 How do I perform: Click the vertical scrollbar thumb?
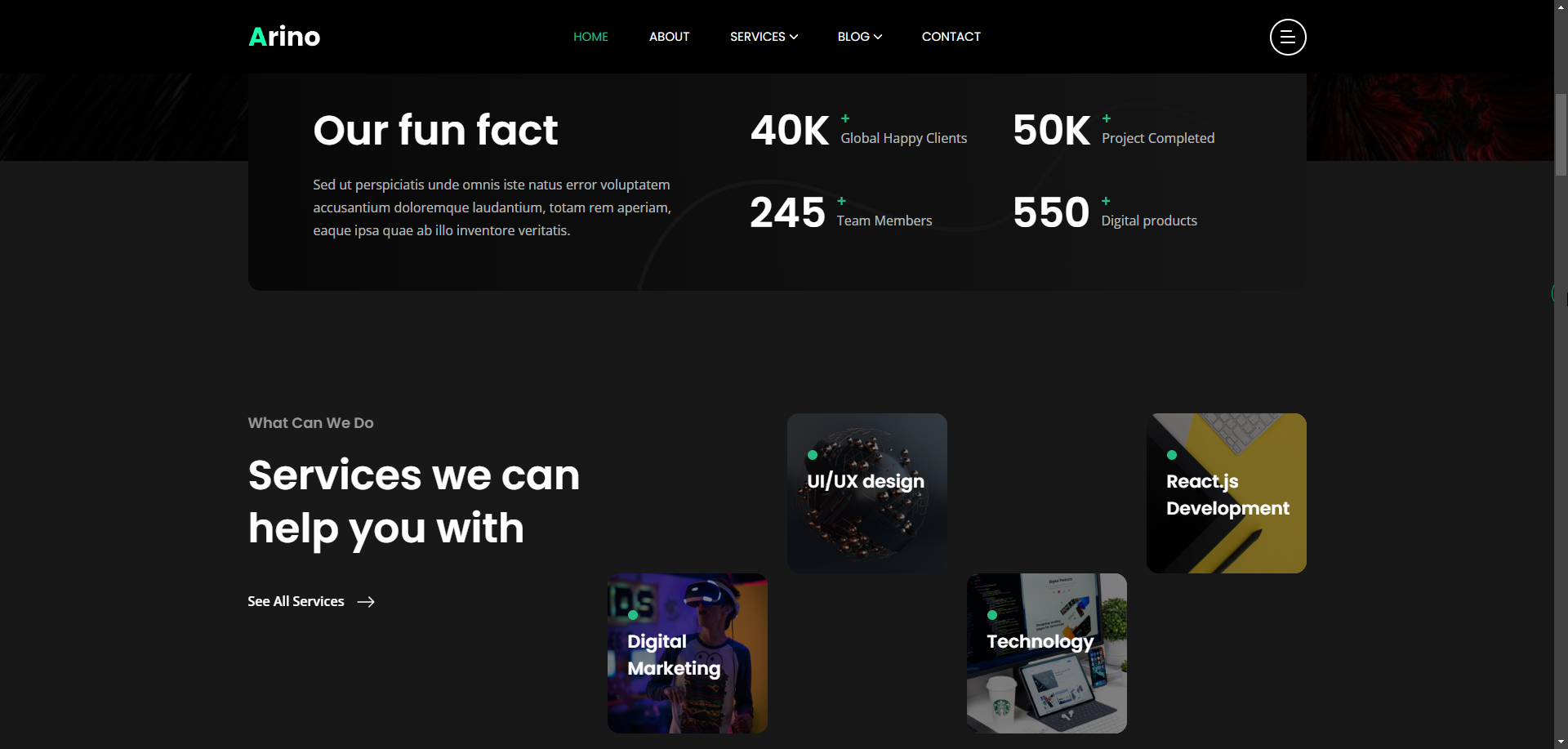pos(1561,135)
